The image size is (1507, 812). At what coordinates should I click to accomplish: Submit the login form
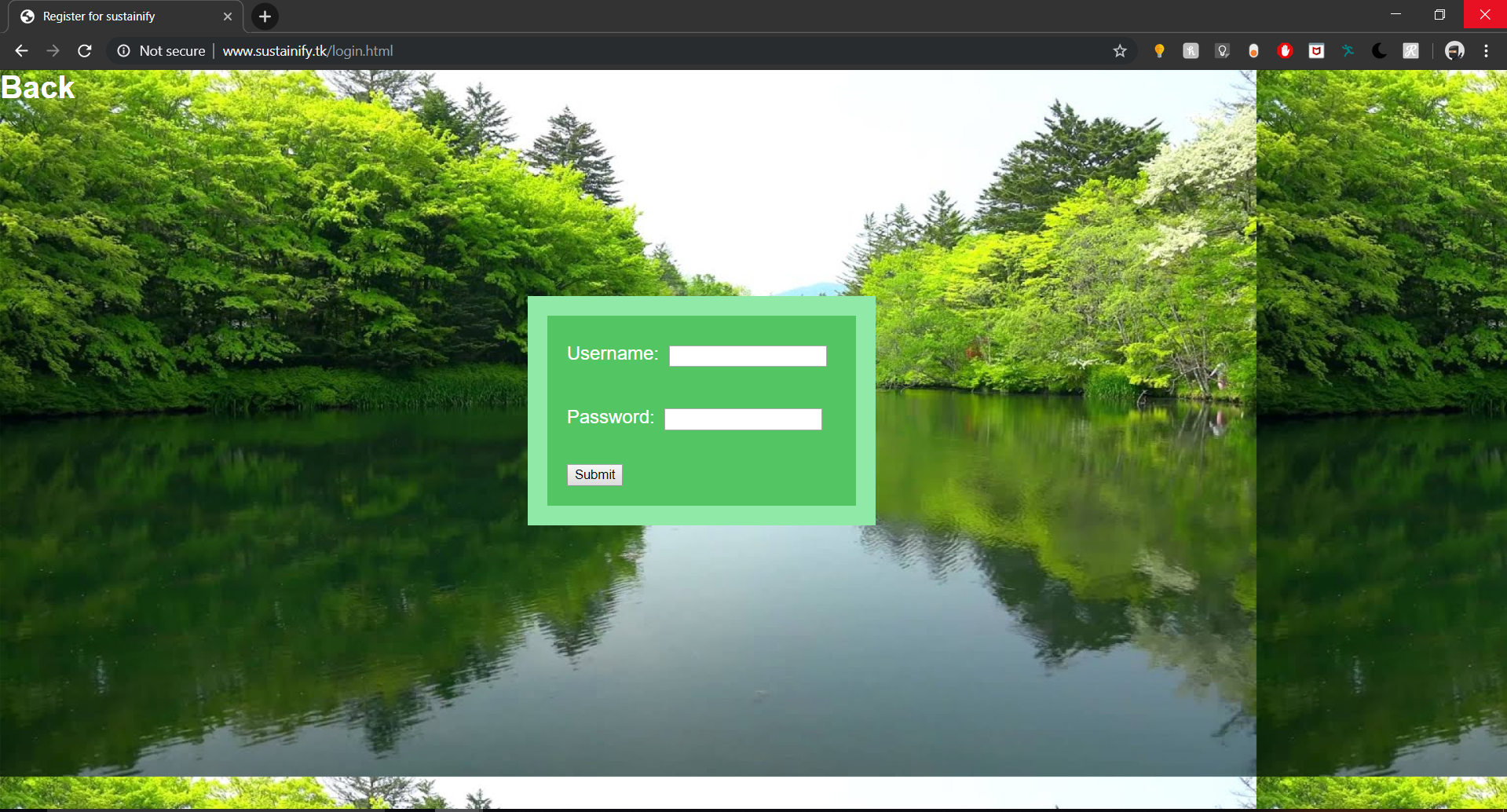pyautogui.click(x=594, y=475)
